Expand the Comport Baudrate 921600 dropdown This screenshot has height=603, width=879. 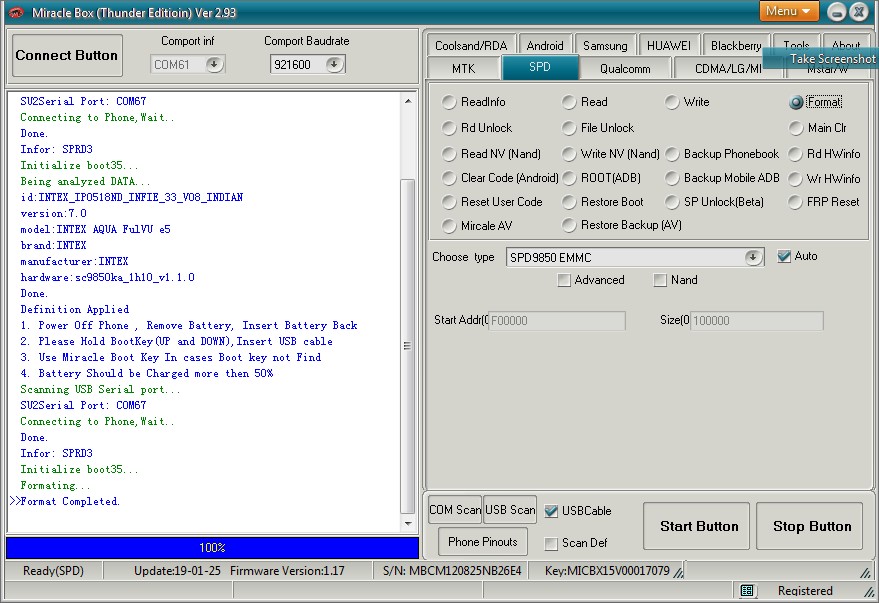click(x=334, y=64)
